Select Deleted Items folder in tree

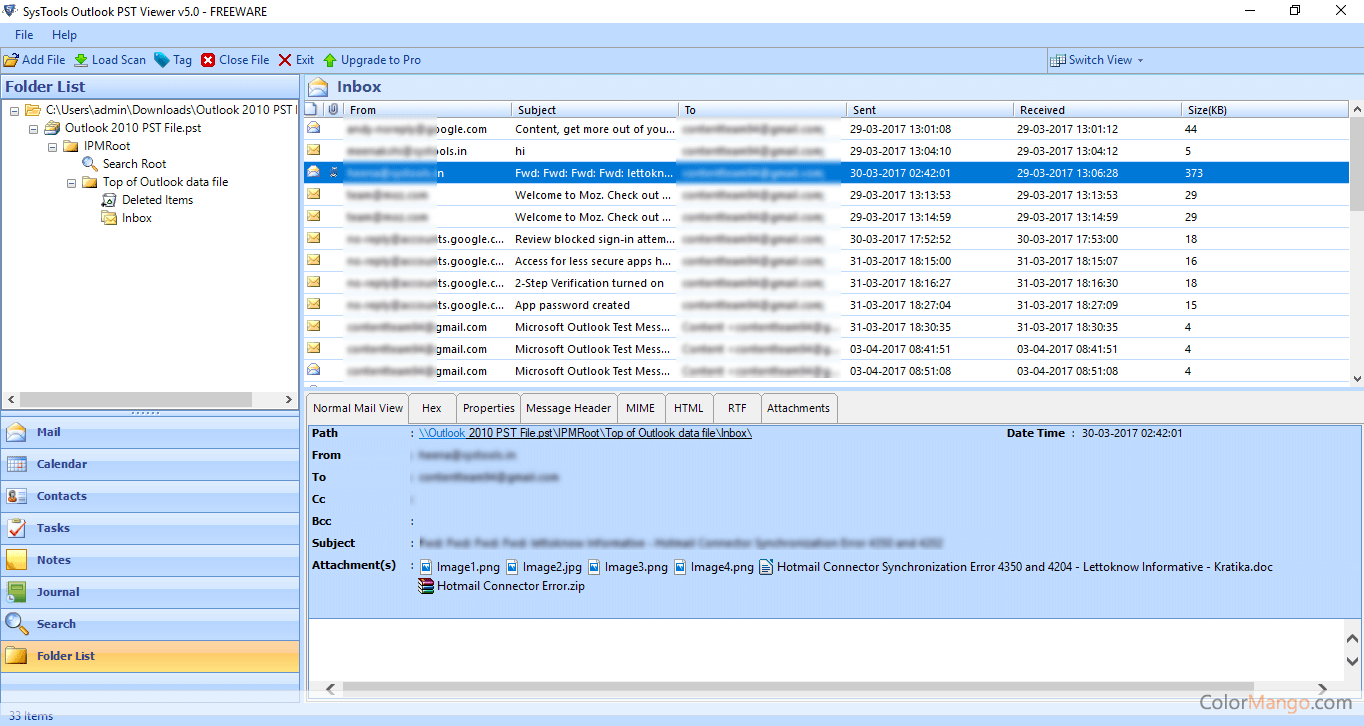point(157,200)
